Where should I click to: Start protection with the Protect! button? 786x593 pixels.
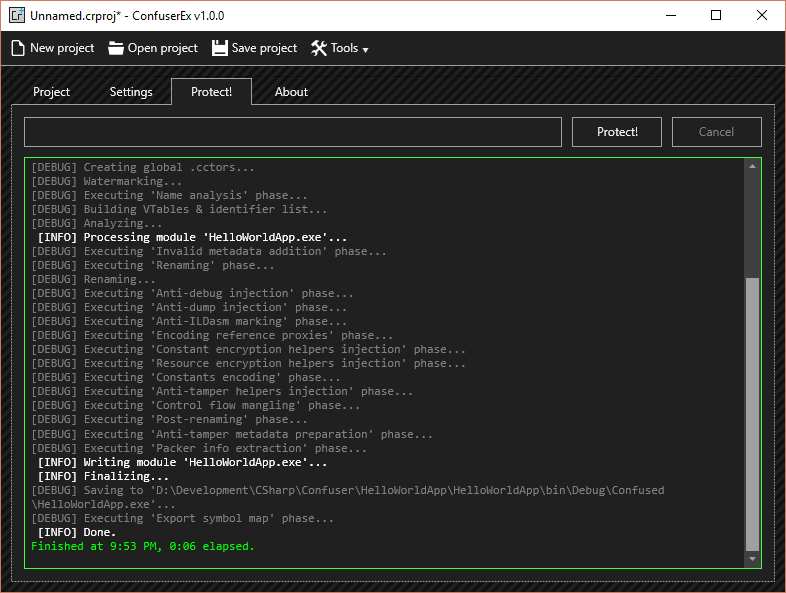617,132
